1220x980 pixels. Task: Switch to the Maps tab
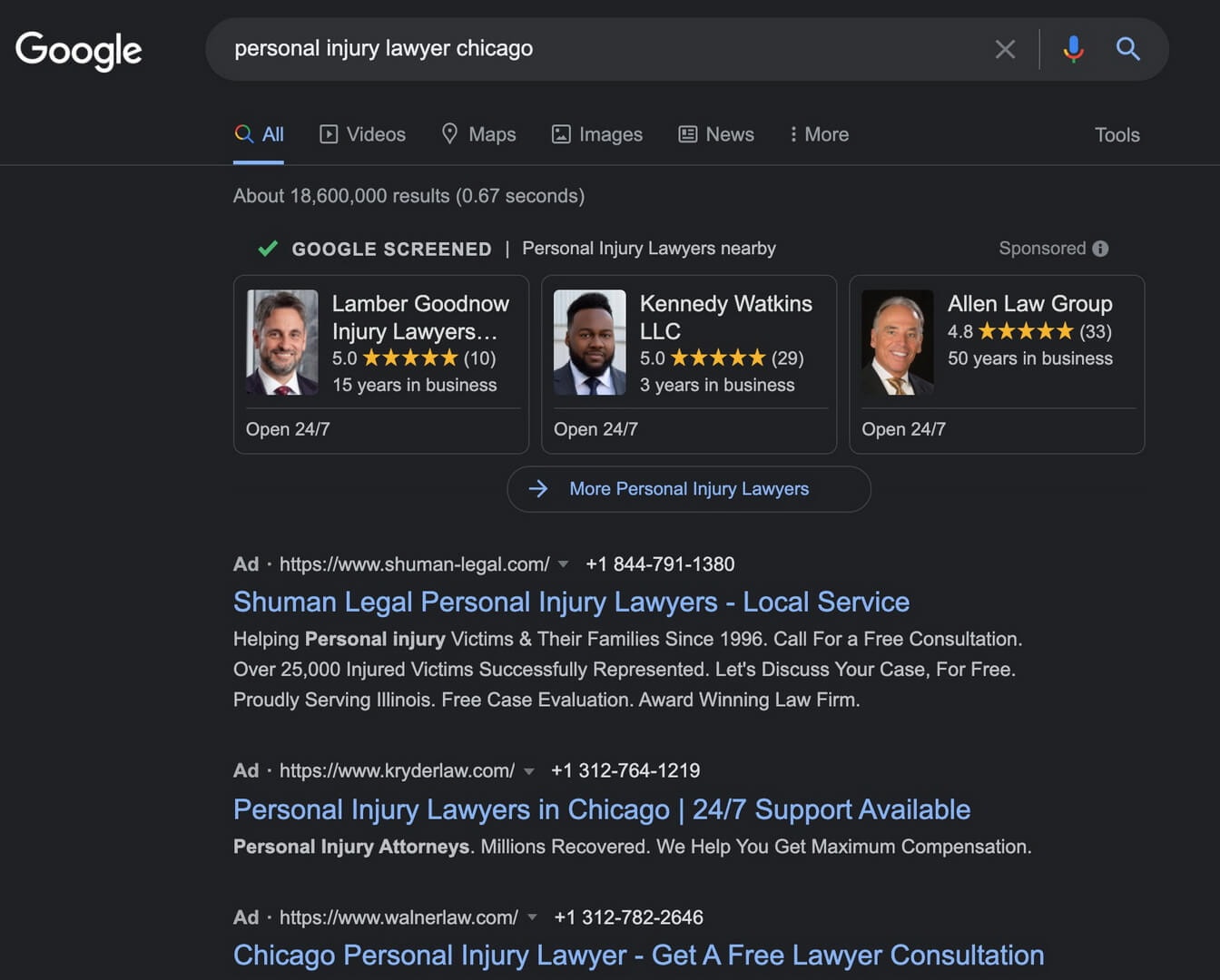pos(478,134)
